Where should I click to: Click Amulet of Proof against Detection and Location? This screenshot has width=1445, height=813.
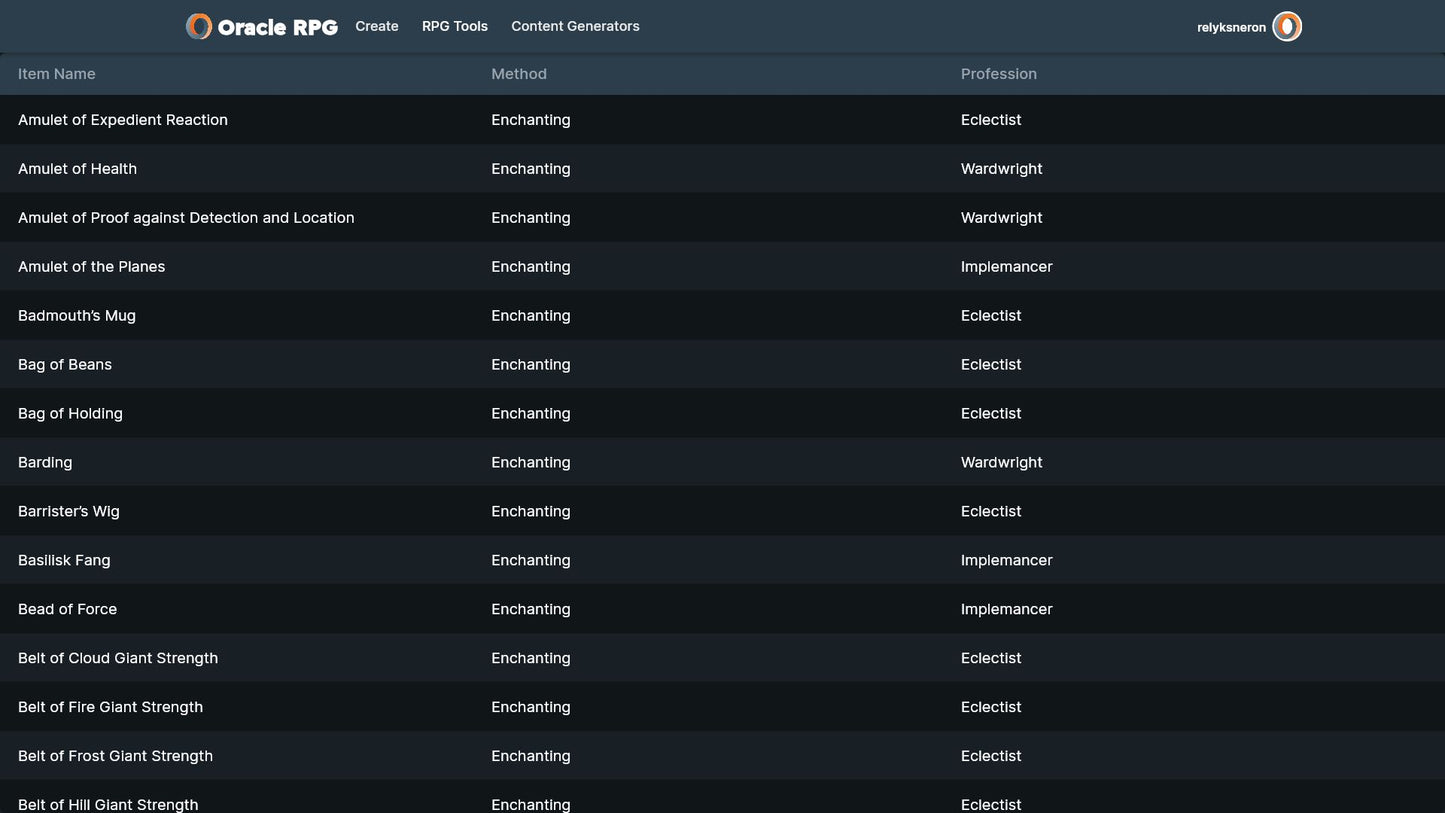[x=186, y=218]
